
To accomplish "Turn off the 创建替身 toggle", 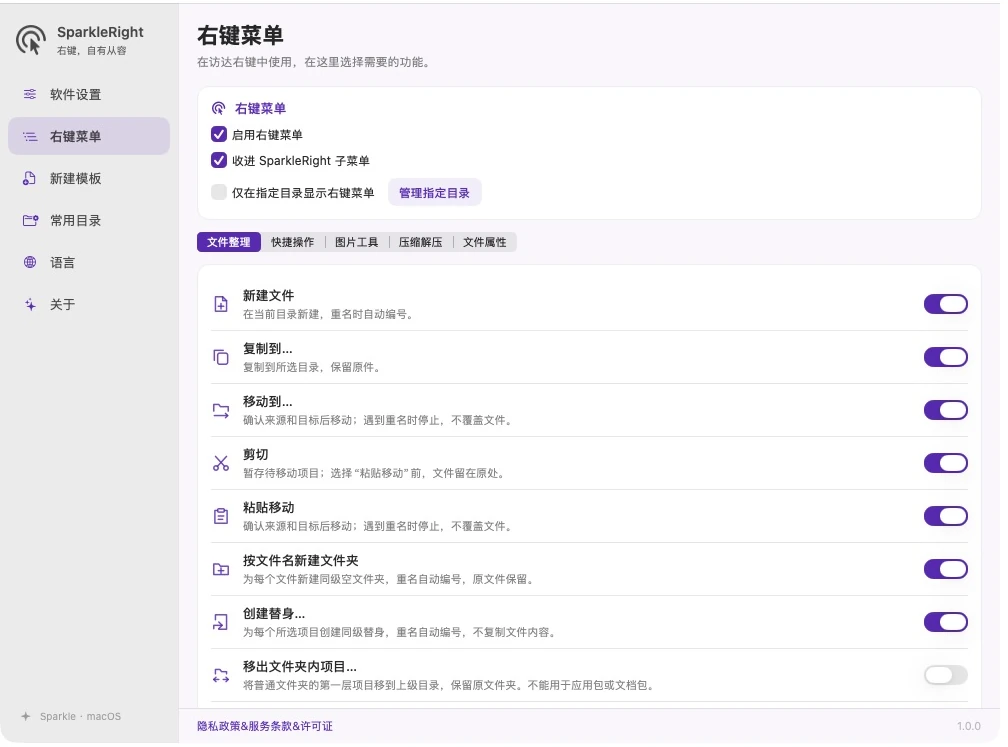I will pos(946,622).
